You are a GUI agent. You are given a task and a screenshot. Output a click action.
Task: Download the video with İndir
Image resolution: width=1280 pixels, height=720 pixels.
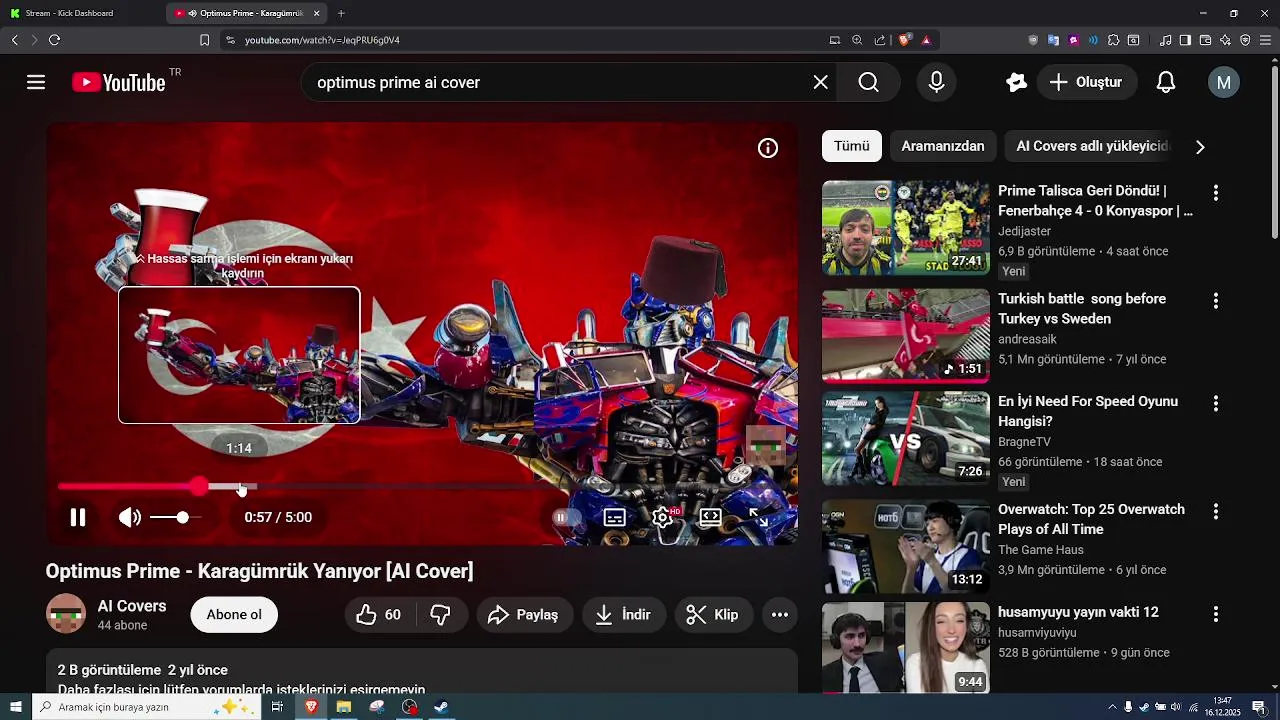(x=623, y=615)
